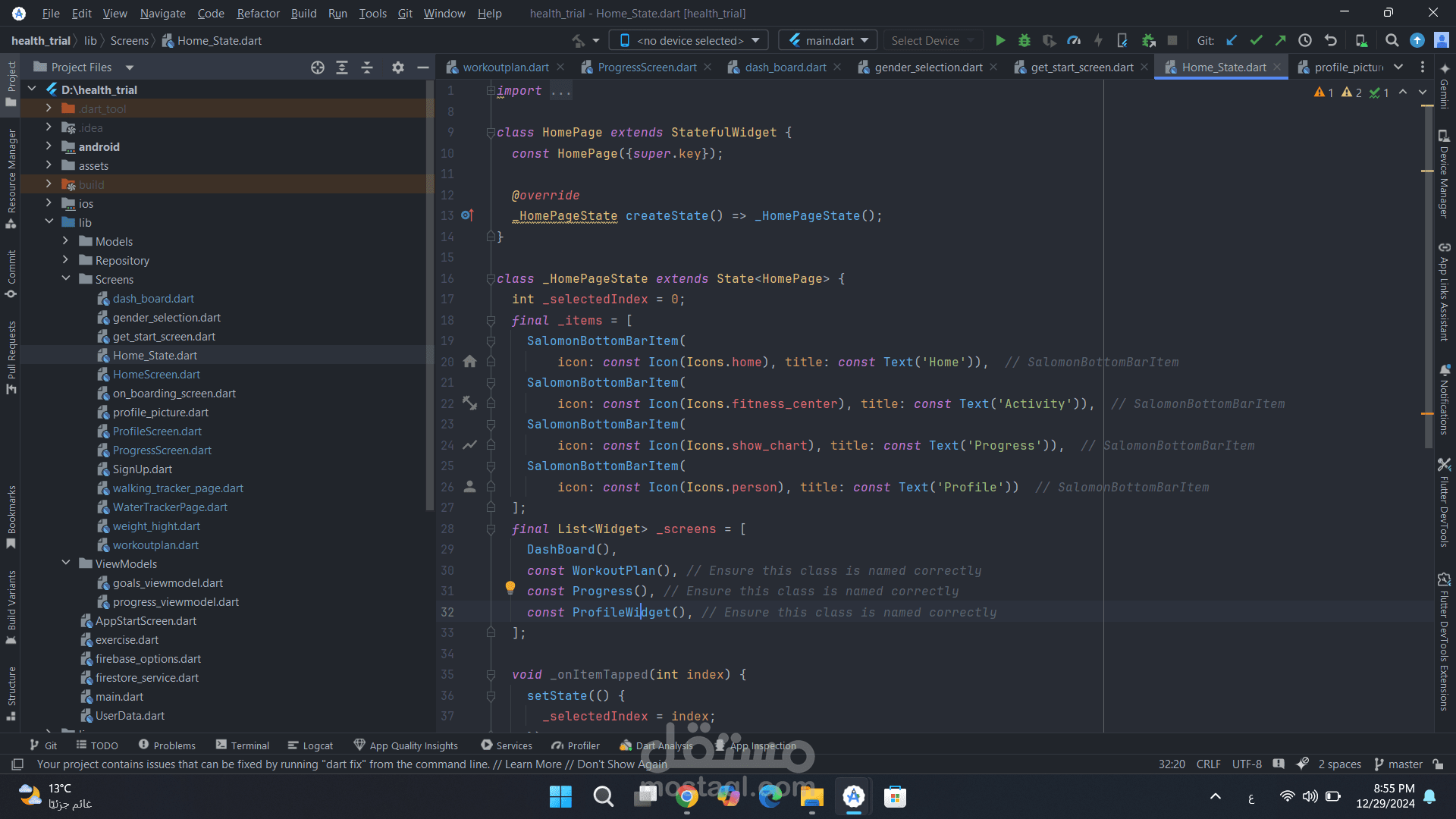
Task: Switch to the dash_board.dart tab
Action: point(785,67)
